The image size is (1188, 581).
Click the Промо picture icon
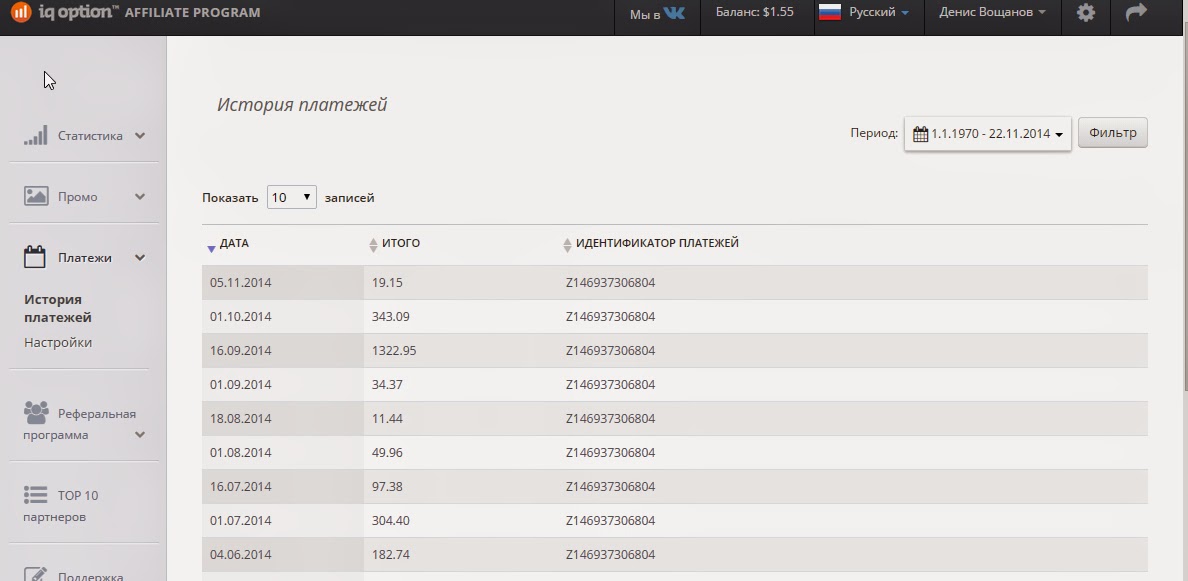36,196
